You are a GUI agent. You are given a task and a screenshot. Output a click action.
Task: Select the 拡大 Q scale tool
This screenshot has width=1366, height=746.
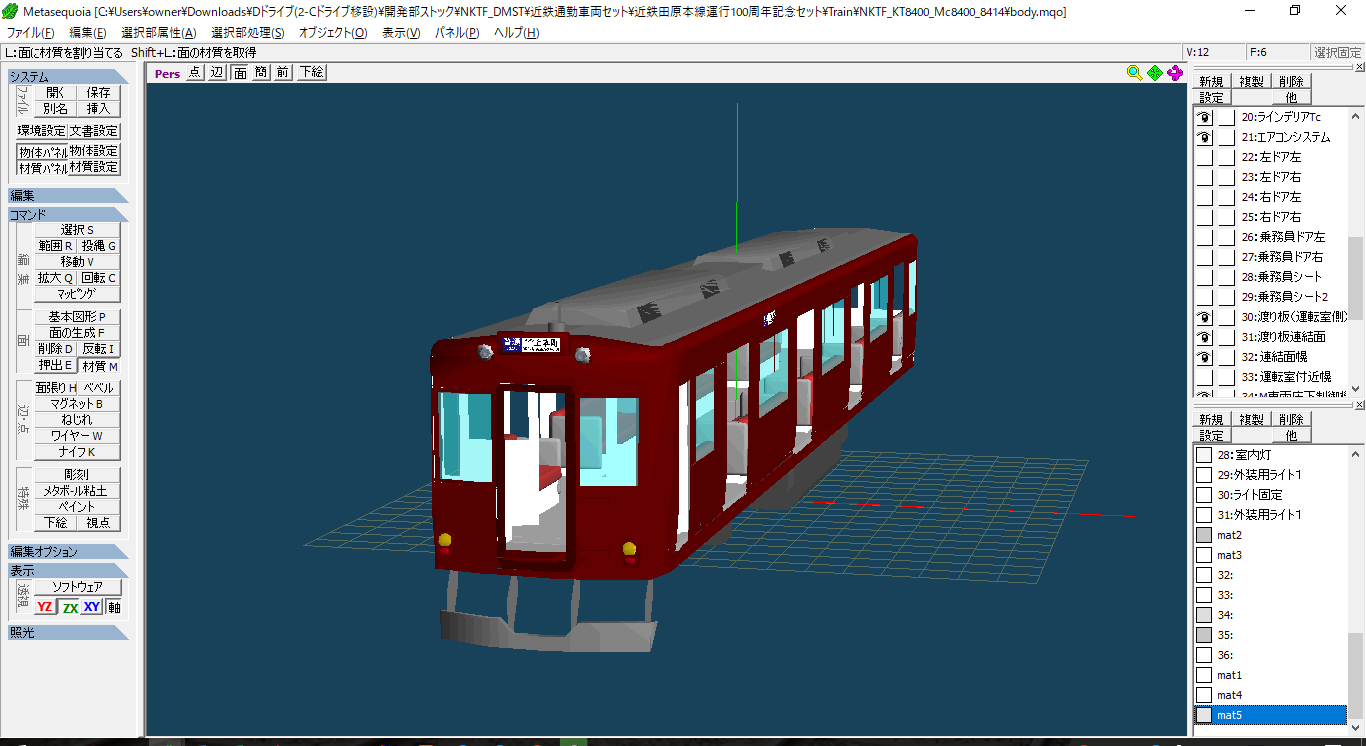coord(56,278)
